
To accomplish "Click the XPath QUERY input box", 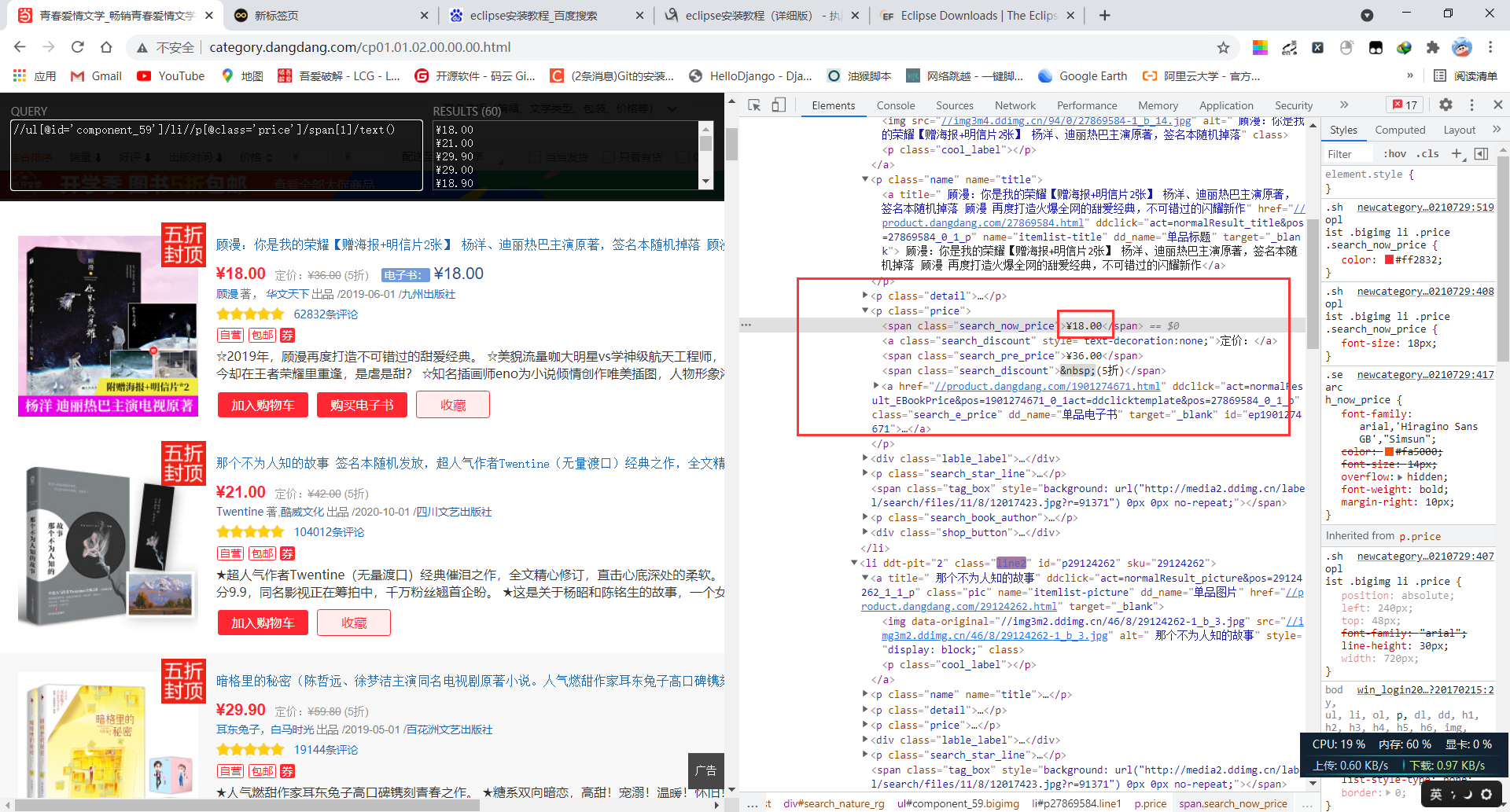I will [x=216, y=155].
